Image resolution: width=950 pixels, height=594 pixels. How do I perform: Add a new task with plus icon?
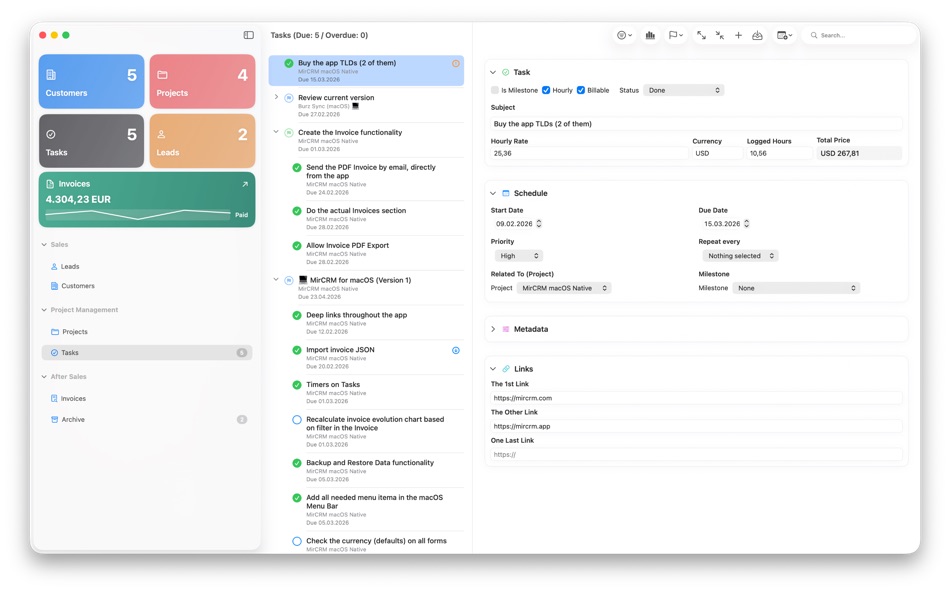[739, 35]
